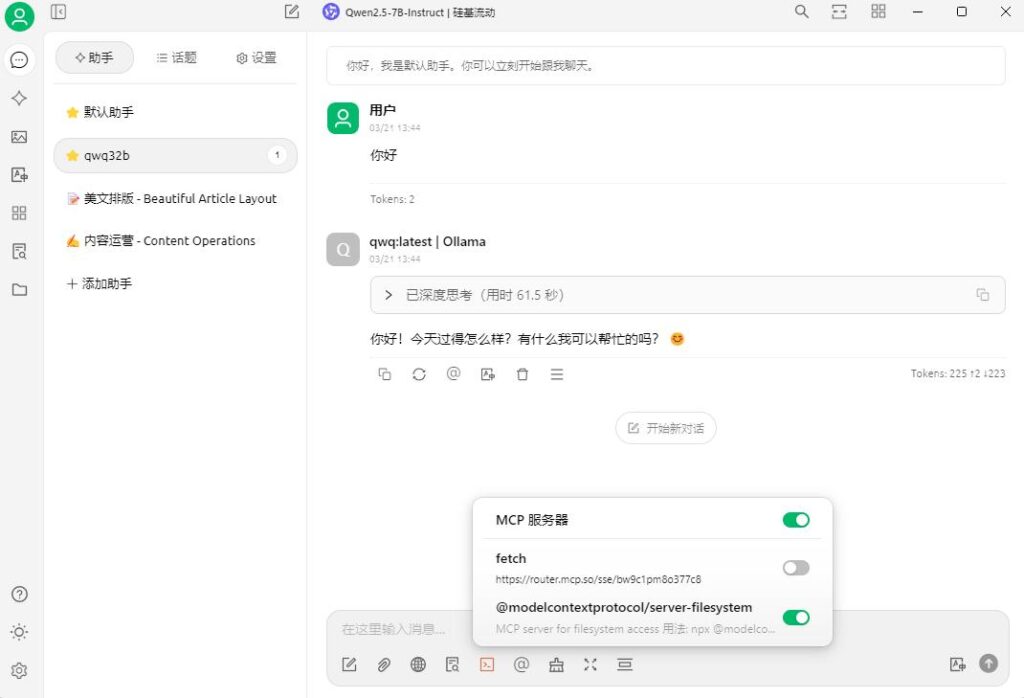The width and height of the screenshot is (1024, 698).
Task: Click the fetch server URL text
Action: click(598, 579)
